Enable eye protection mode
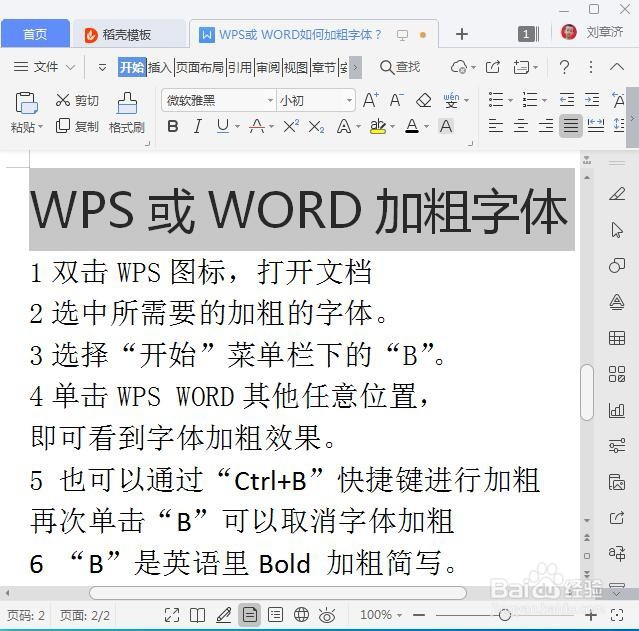The height and width of the screenshot is (631, 639). pyautogui.click(x=327, y=616)
